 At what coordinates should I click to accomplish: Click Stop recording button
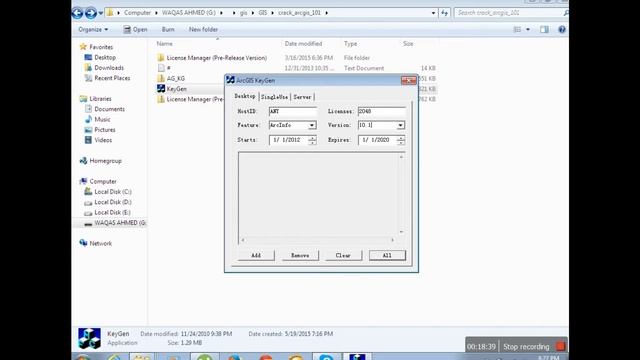point(534,347)
